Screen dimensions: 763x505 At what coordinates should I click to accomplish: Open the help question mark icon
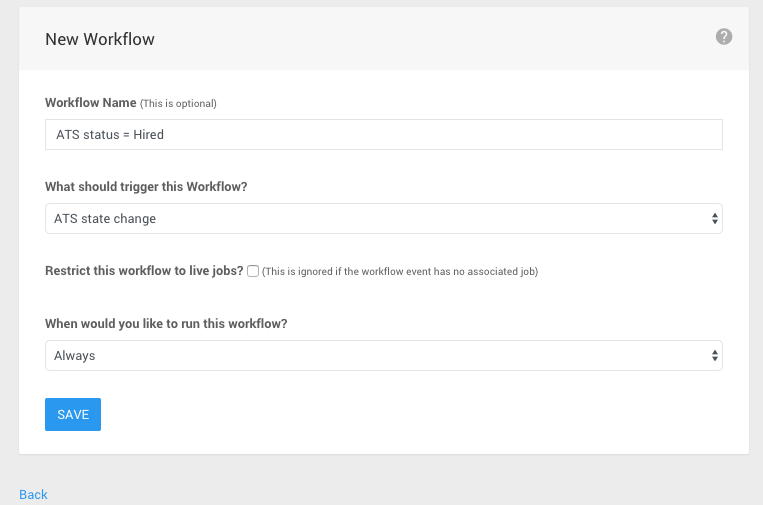(x=724, y=36)
